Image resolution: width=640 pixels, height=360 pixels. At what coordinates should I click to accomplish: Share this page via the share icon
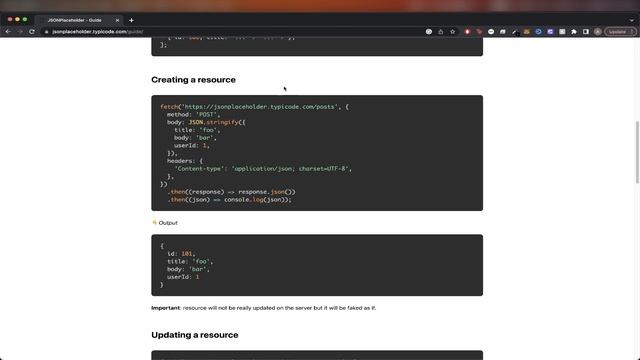(x=441, y=31)
